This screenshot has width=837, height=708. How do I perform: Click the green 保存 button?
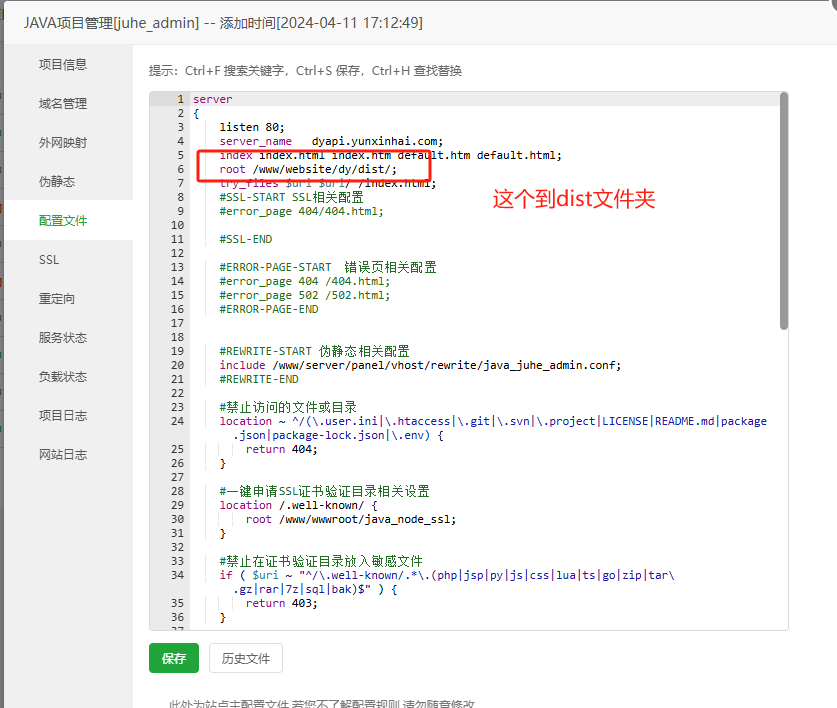tap(174, 658)
